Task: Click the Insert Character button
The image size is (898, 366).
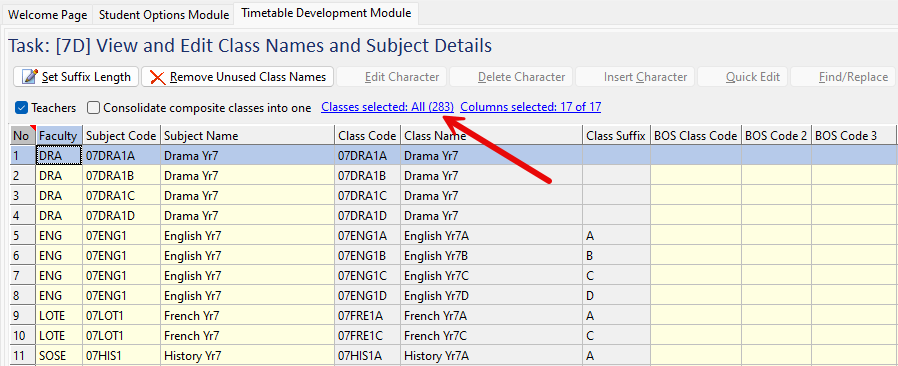Action: 635,77
